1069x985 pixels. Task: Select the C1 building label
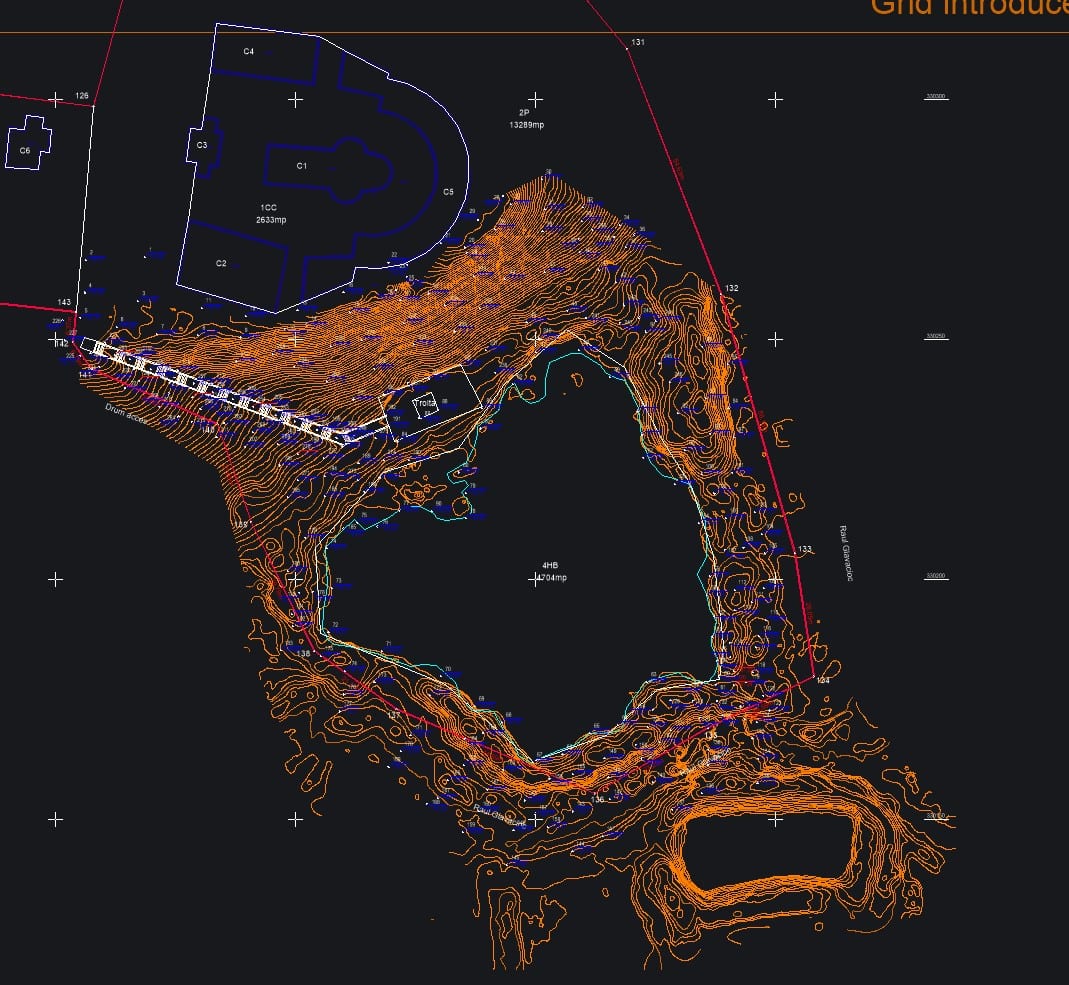(302, 166)
